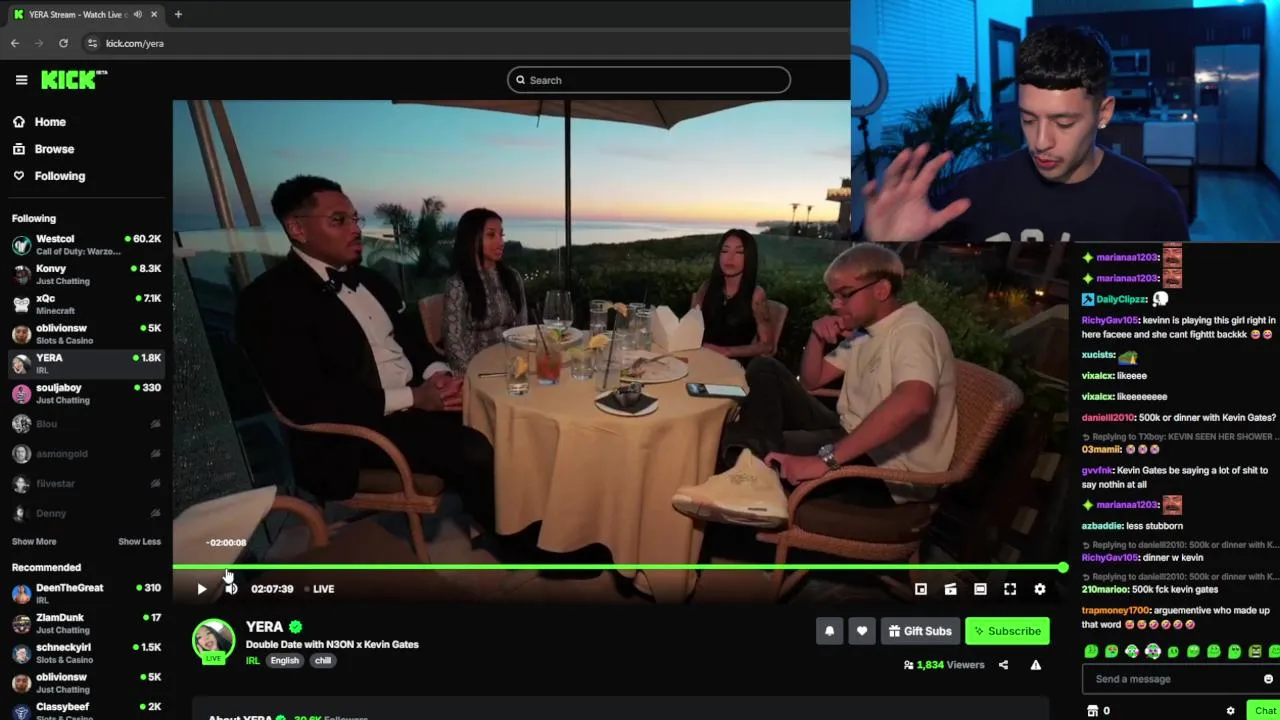Open YERA profile avatar
This screenshot has width=1280, height=720.
(213, 641)
